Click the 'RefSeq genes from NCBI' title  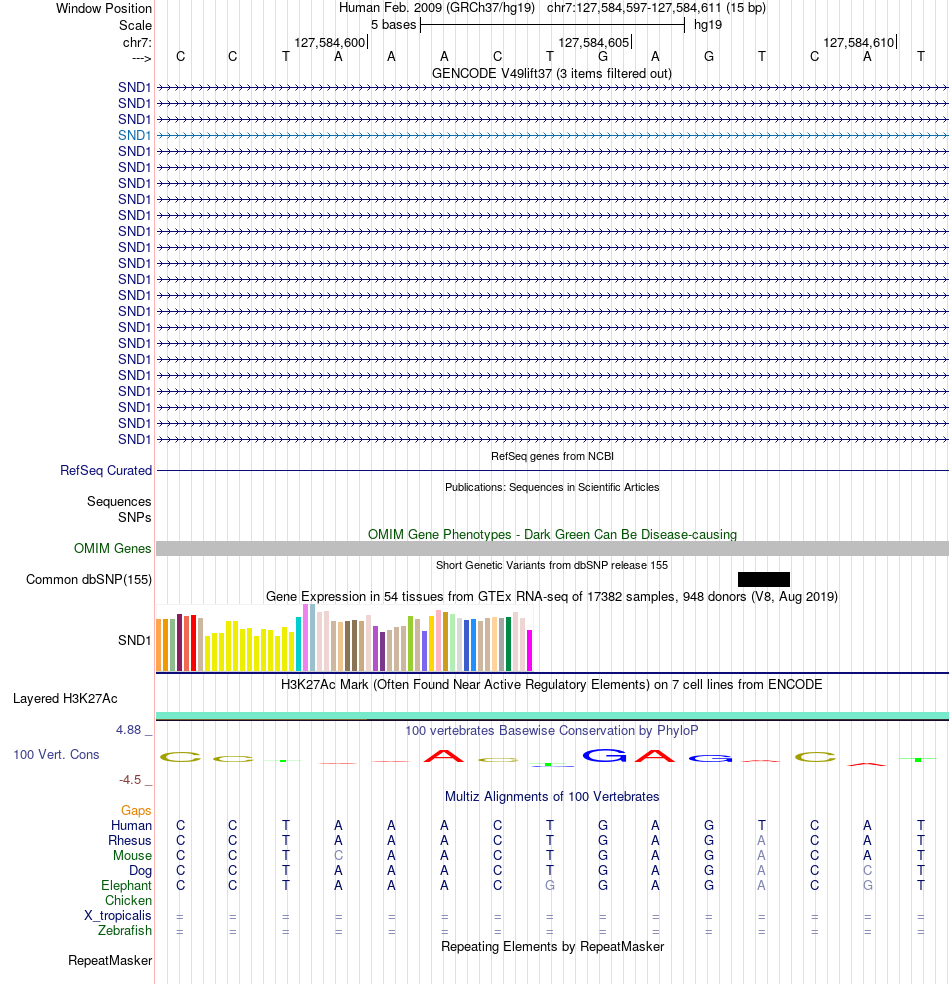click(x=552, y=456)
